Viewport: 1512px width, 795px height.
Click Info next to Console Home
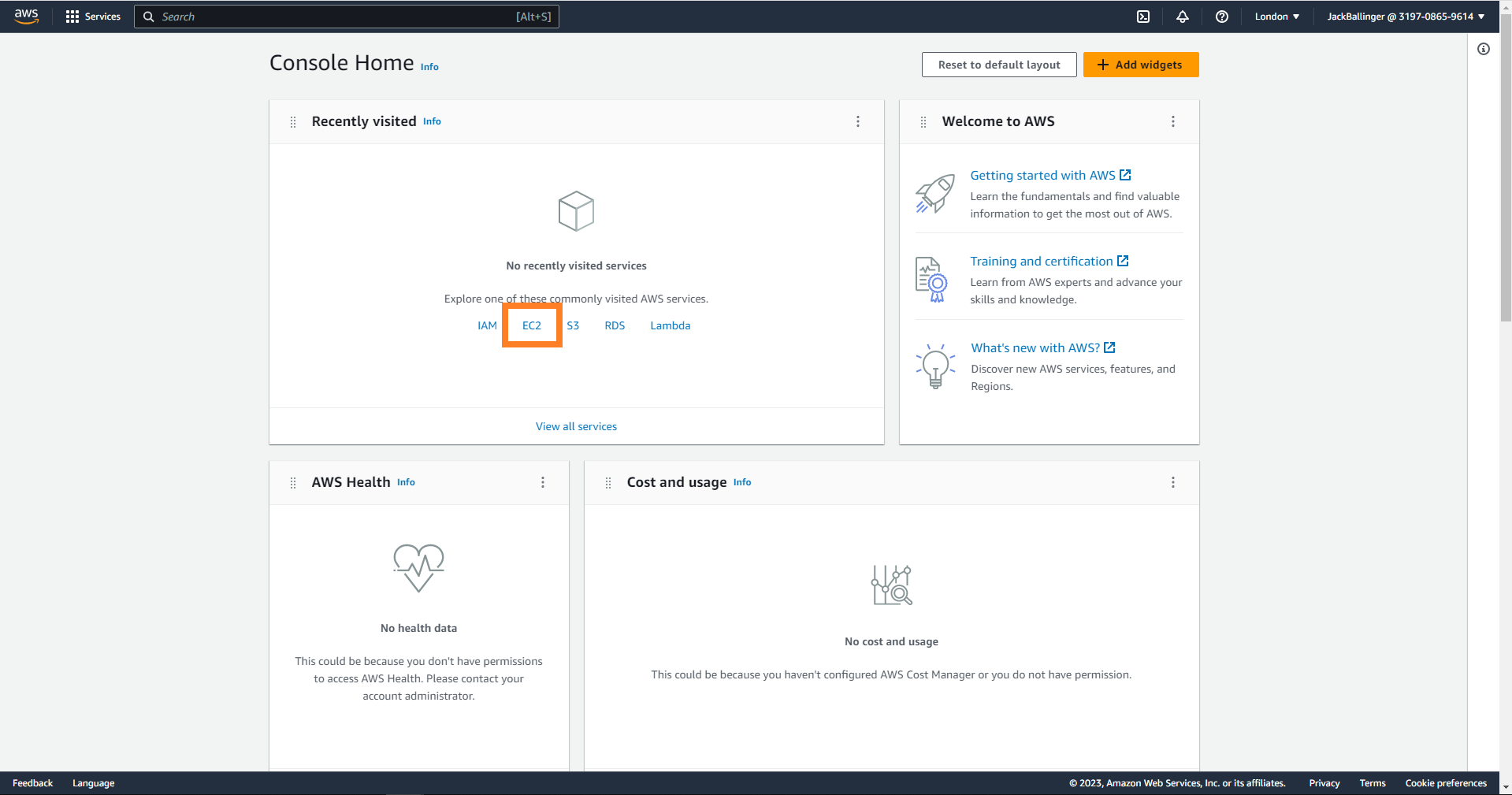(x=429, y=67)
